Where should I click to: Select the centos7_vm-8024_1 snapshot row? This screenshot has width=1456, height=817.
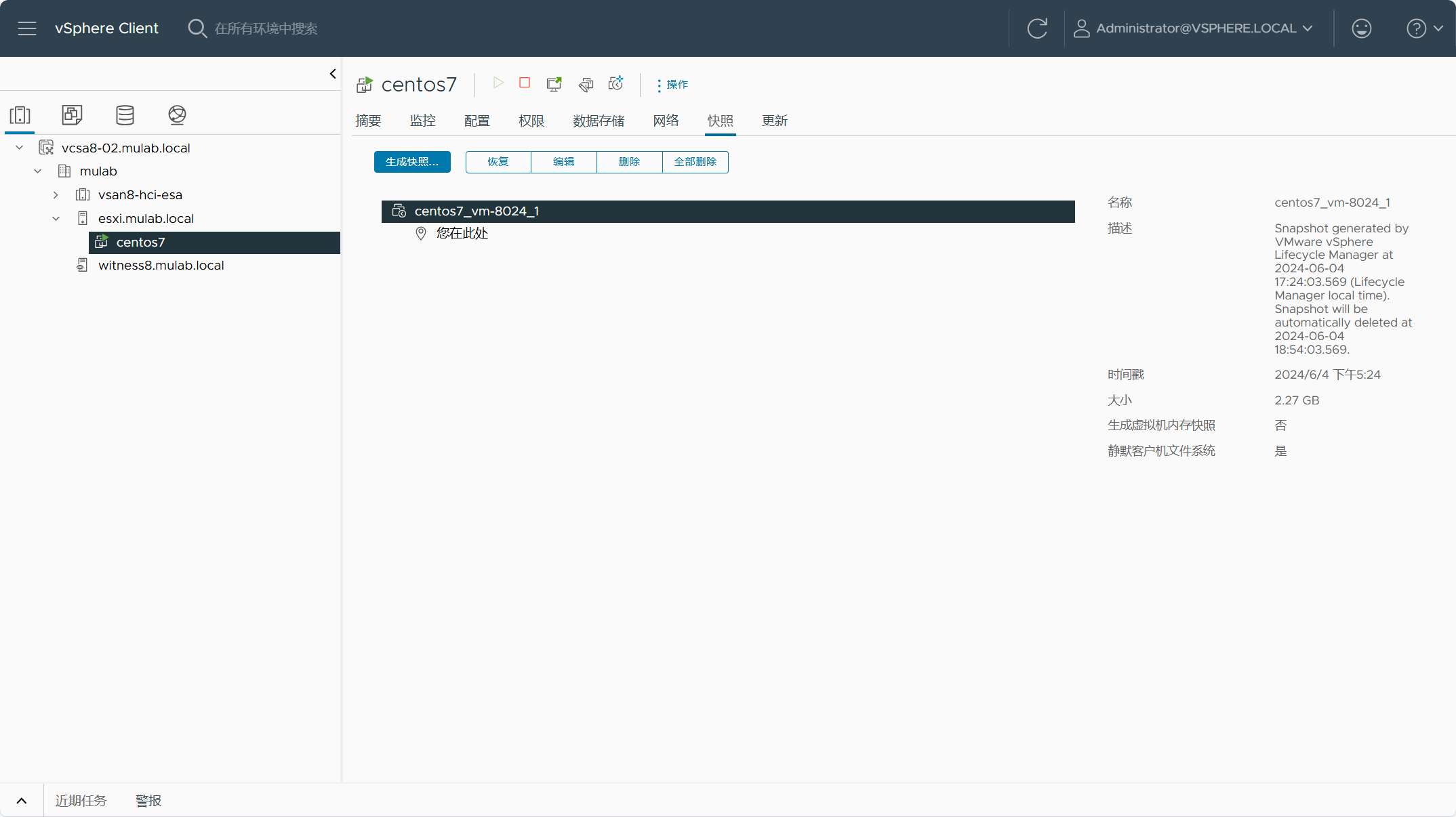click(728, 211)
